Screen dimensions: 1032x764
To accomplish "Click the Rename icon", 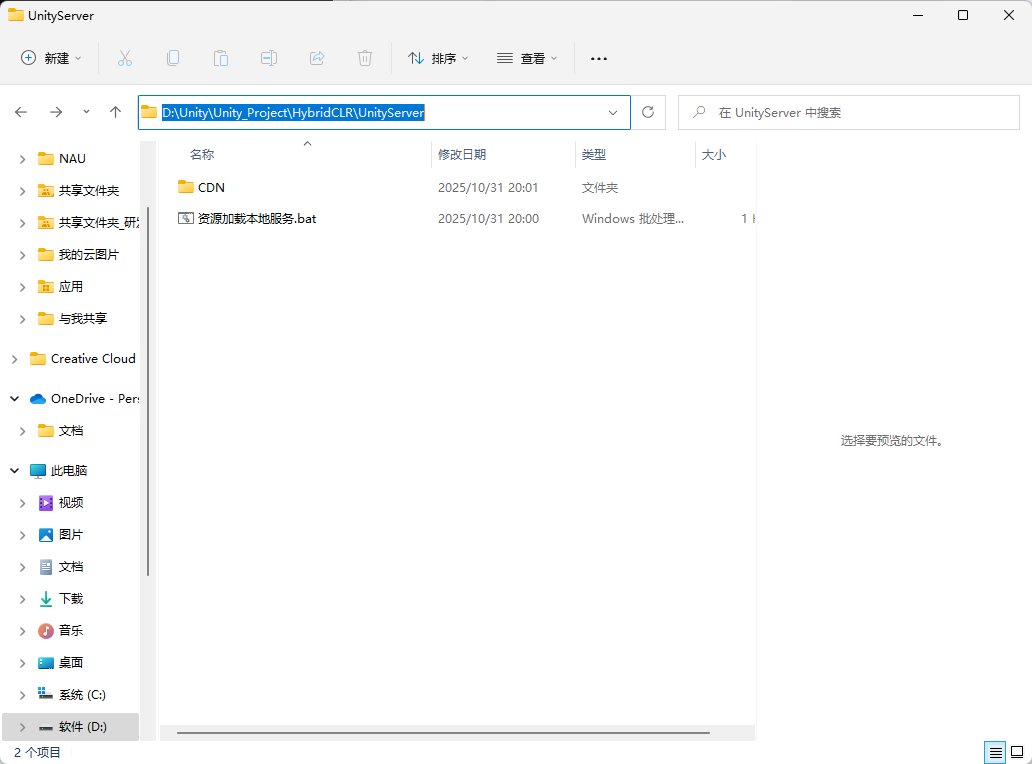I will 269,58.
